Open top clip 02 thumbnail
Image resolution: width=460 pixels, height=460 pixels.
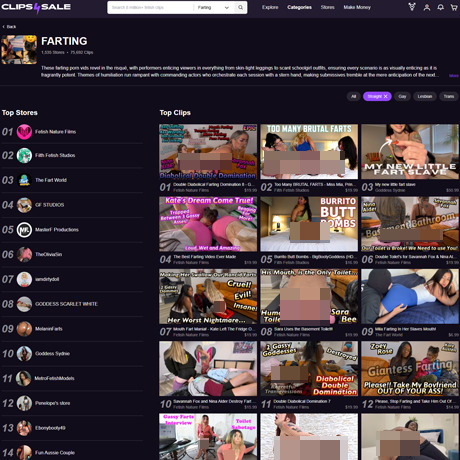coord(309,152)
